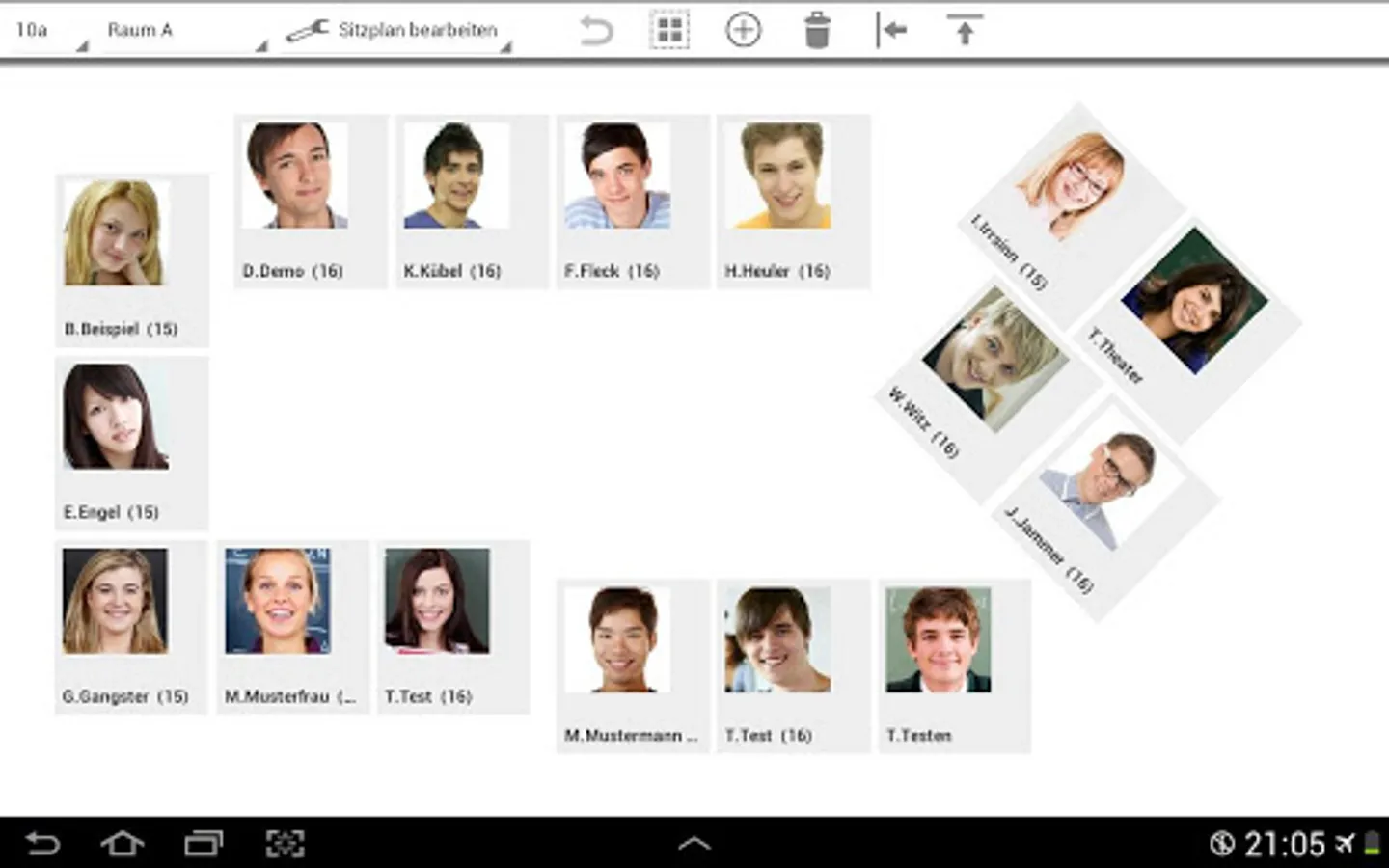Expand the bottom navigation bar chevron
The width and height of the screenshot is (1389, 868).
(694, 844)
